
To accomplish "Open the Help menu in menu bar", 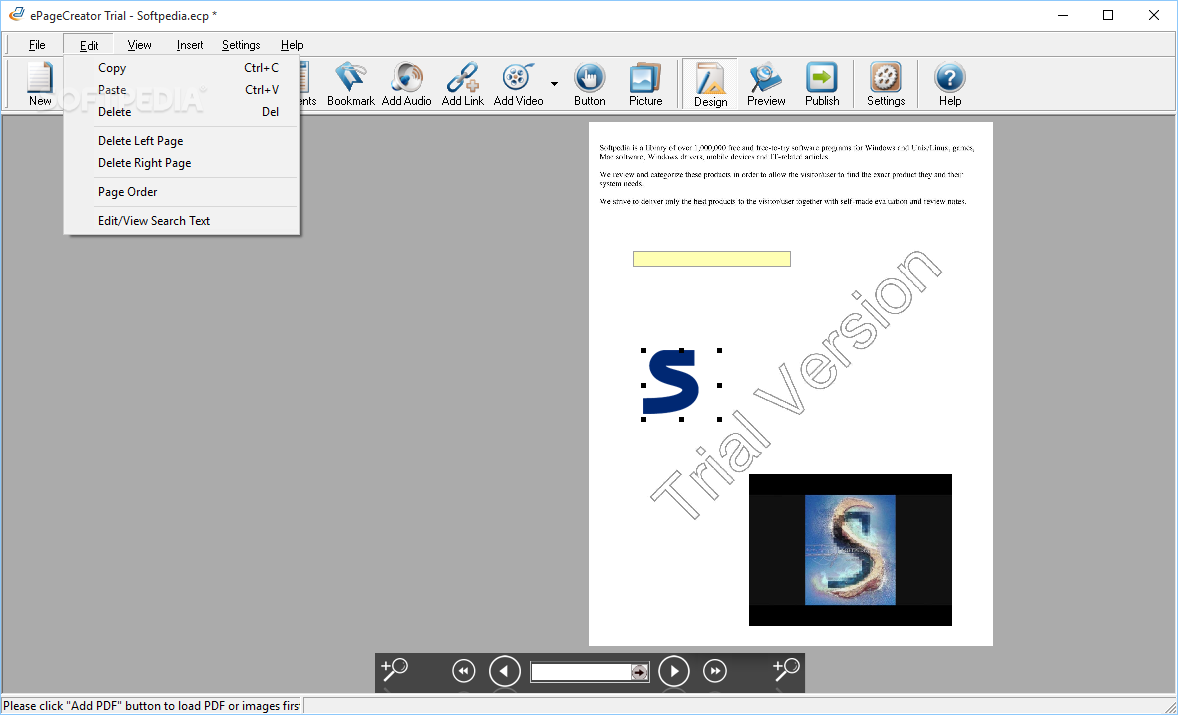I will tap(291, 45).
